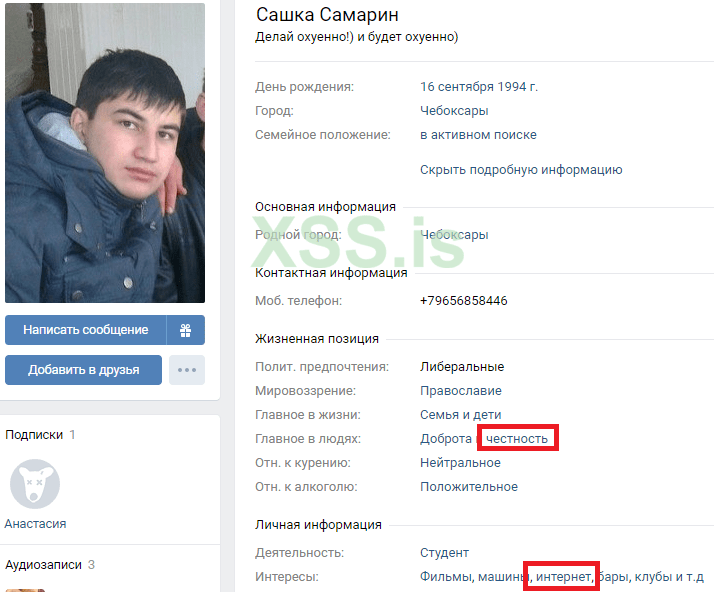Click the 'Чебоксары' city link
This screenshot has height=592, width=714.
click(454, 111)
